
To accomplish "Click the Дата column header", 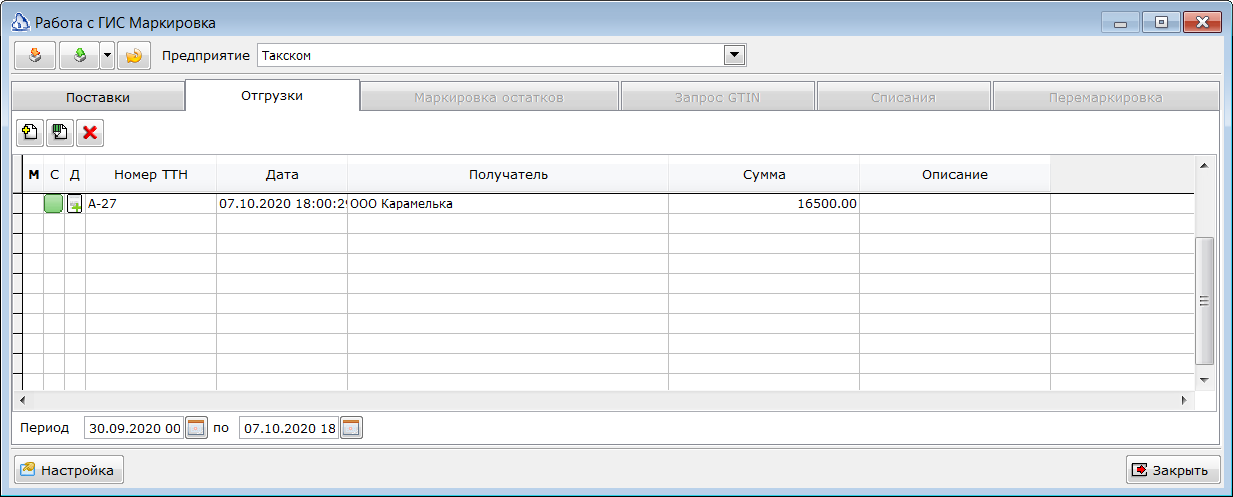I will pos(282,174).
